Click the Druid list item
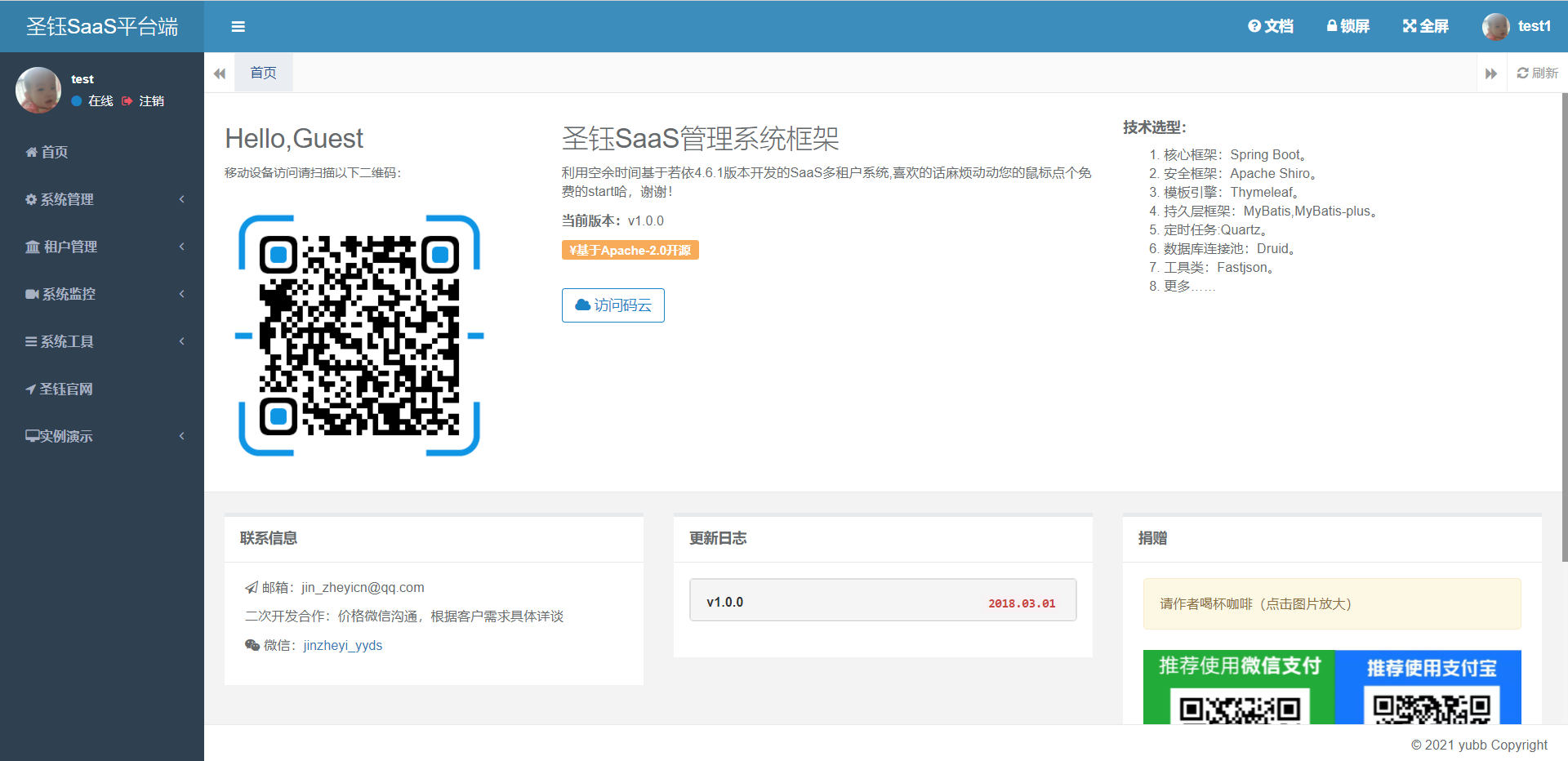 [x=1230, y=248]
